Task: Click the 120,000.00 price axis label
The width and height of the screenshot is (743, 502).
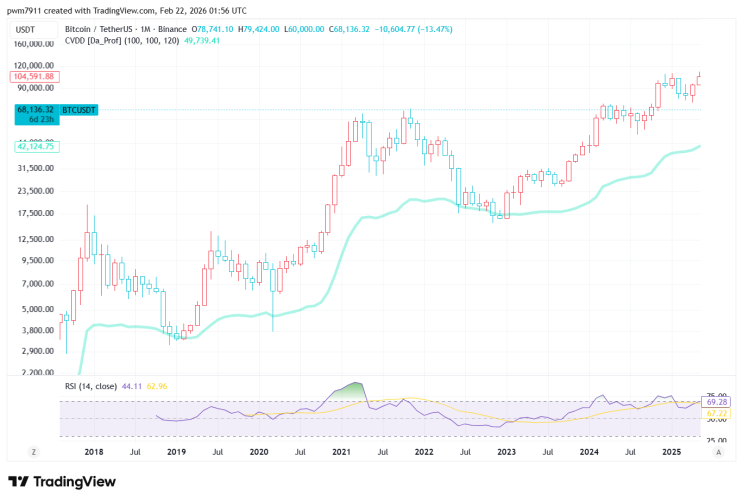Action: (34, 65)
